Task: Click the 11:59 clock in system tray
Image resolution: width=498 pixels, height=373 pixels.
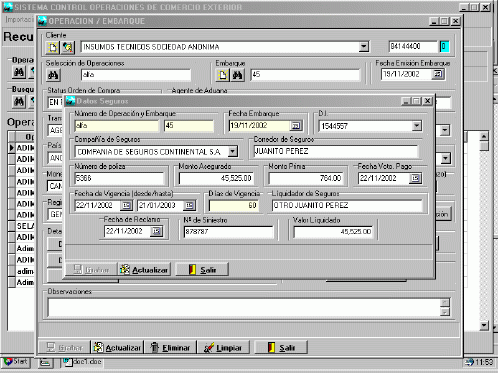Action: [483, 362]
